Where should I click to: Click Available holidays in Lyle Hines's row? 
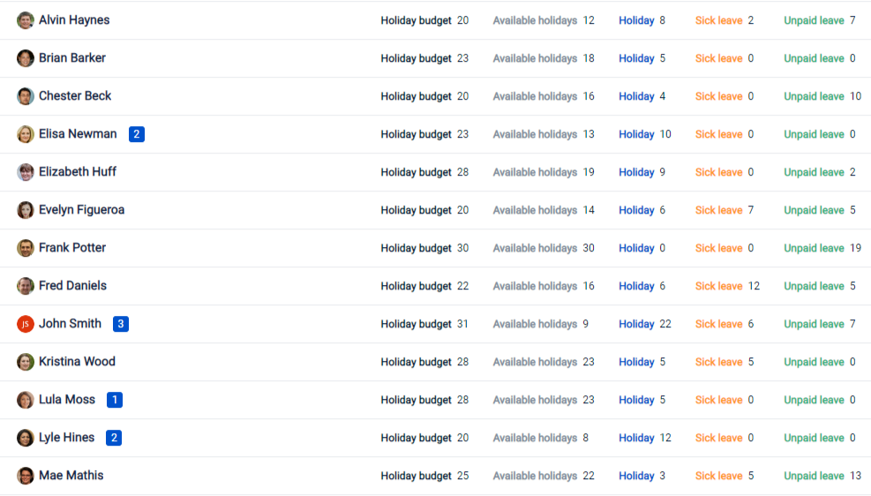click(535, 438)
